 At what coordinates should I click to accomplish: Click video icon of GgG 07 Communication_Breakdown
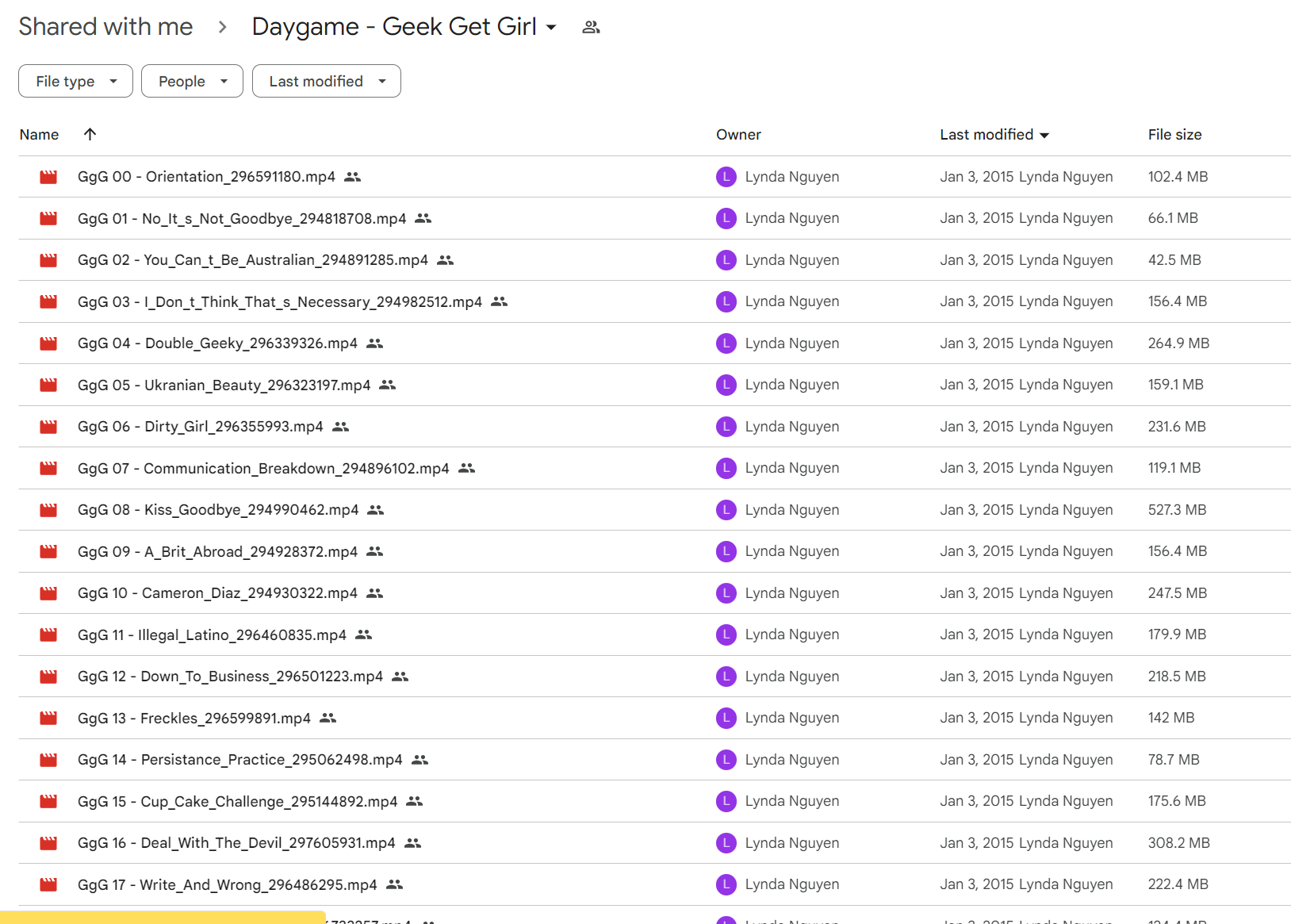point(48,468)
